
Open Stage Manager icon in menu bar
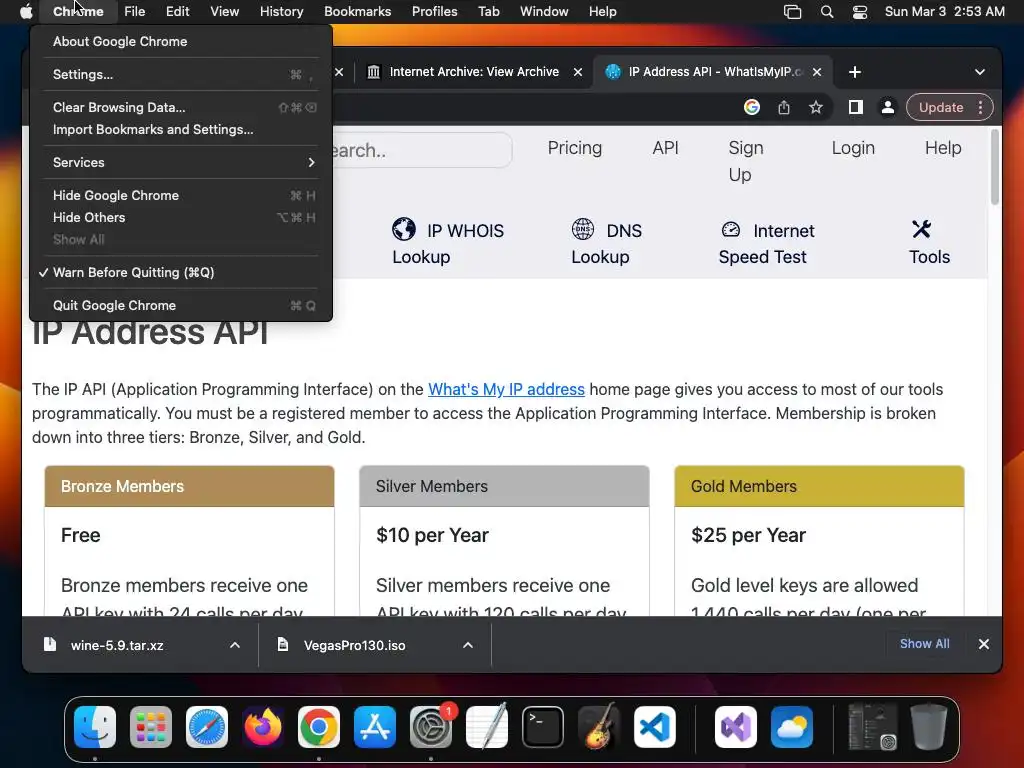pyautogui.click(x=792, y=11)
